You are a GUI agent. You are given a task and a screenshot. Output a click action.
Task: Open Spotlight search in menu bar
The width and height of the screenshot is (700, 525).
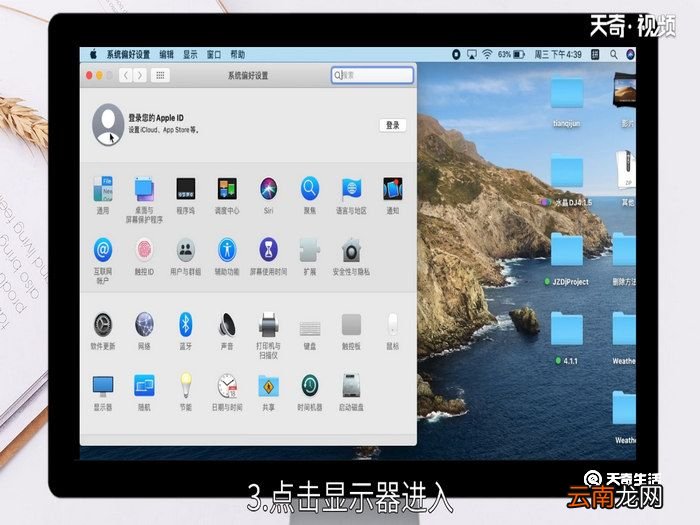click(614, 54)
